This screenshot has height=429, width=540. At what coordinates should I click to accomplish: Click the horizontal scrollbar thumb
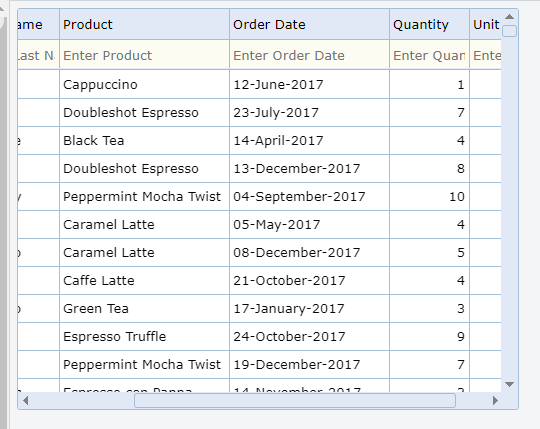295,400
